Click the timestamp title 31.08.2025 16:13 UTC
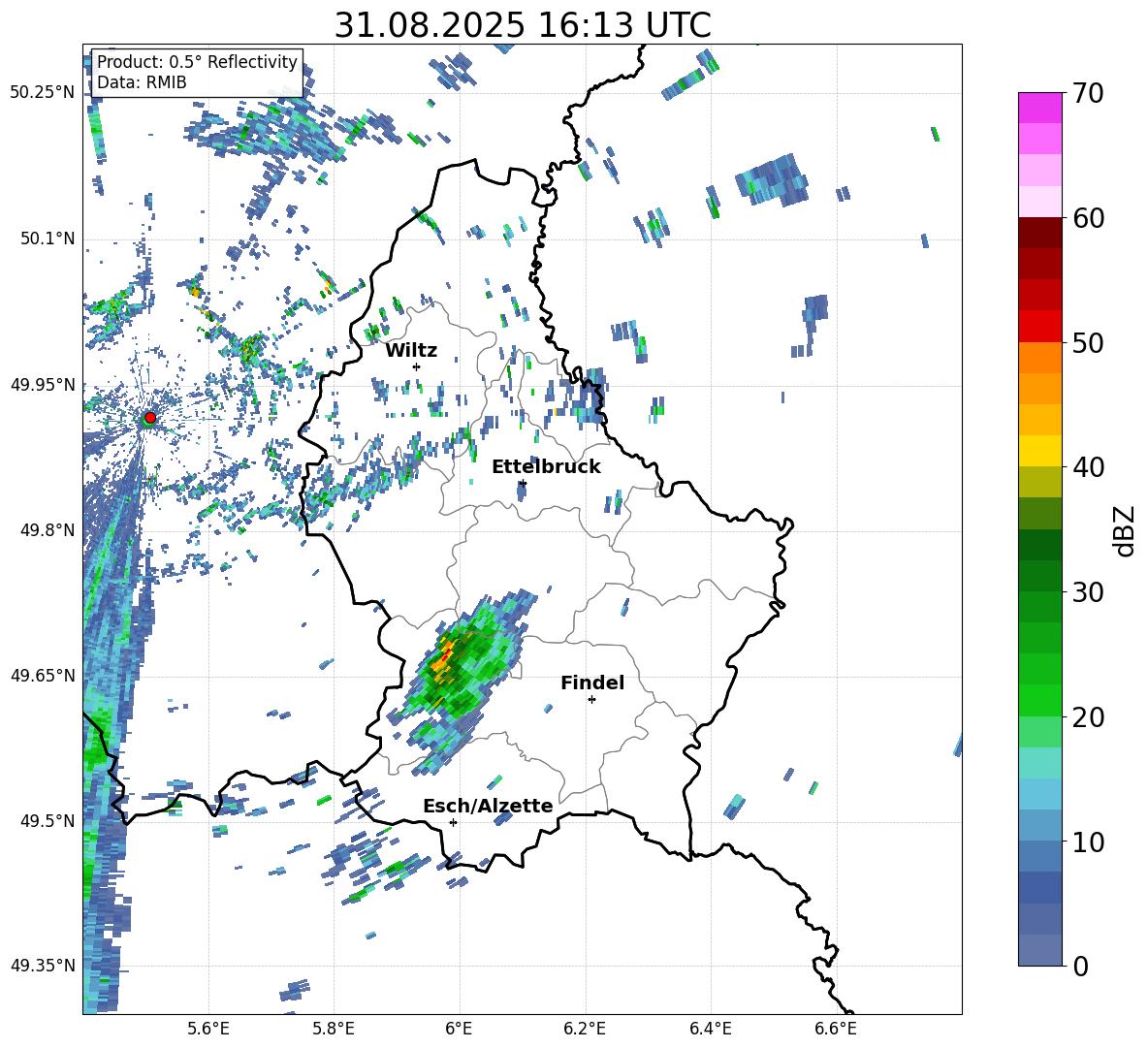1148x1048 pixels. point(523,25)
